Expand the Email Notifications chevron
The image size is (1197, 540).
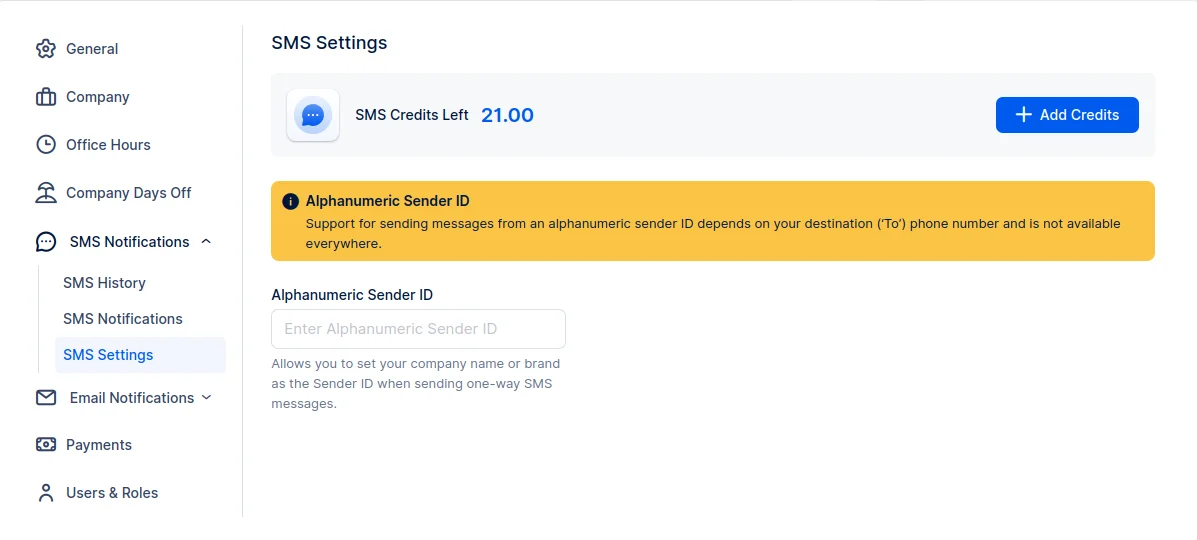[x=207, y=398]
